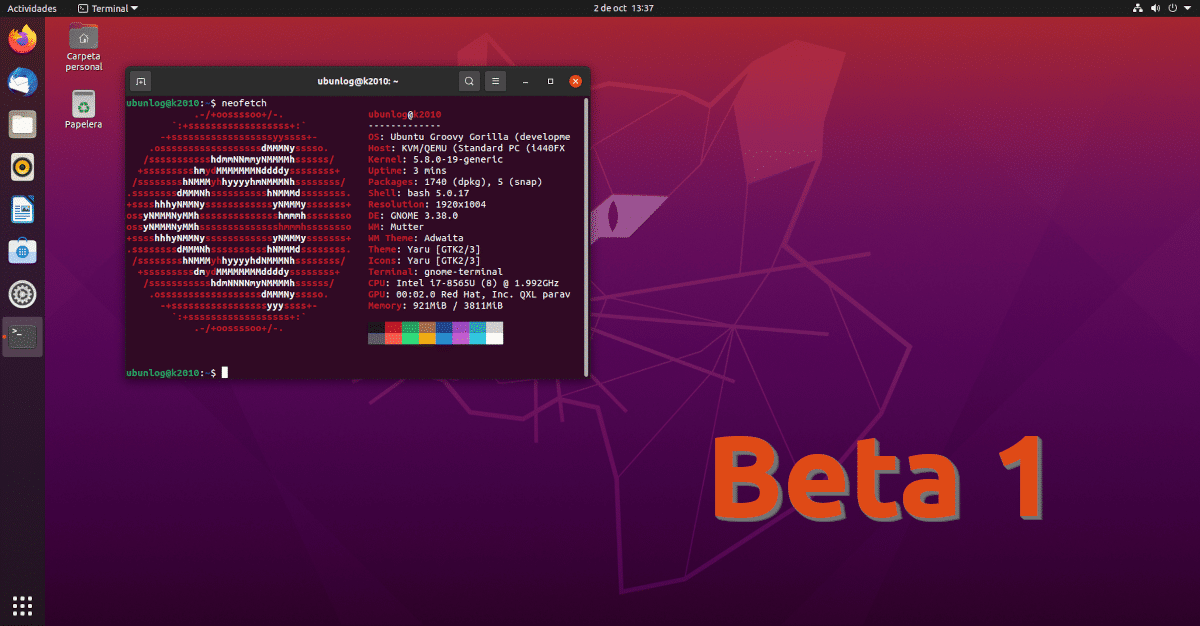
Task: Open Firefox from the dock
Action: 22,40
